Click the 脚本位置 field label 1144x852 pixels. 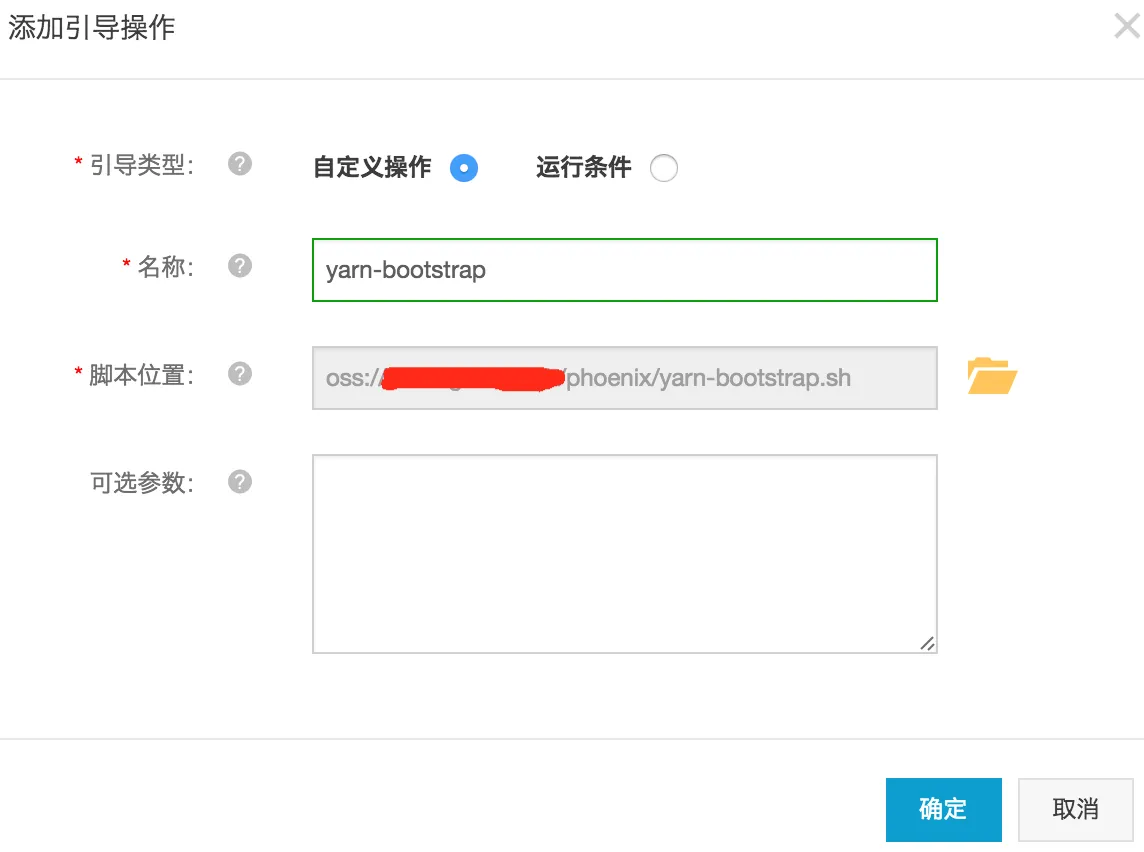(141, 375)
